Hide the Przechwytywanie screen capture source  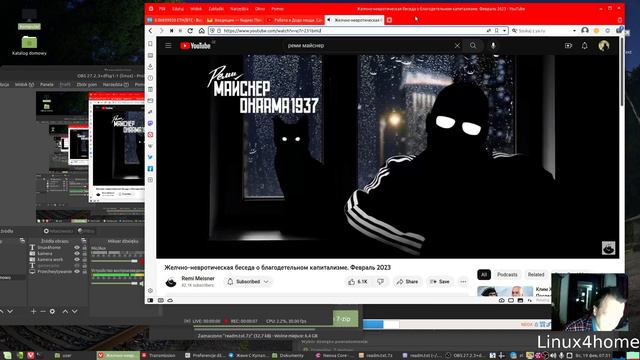(77, 271)
